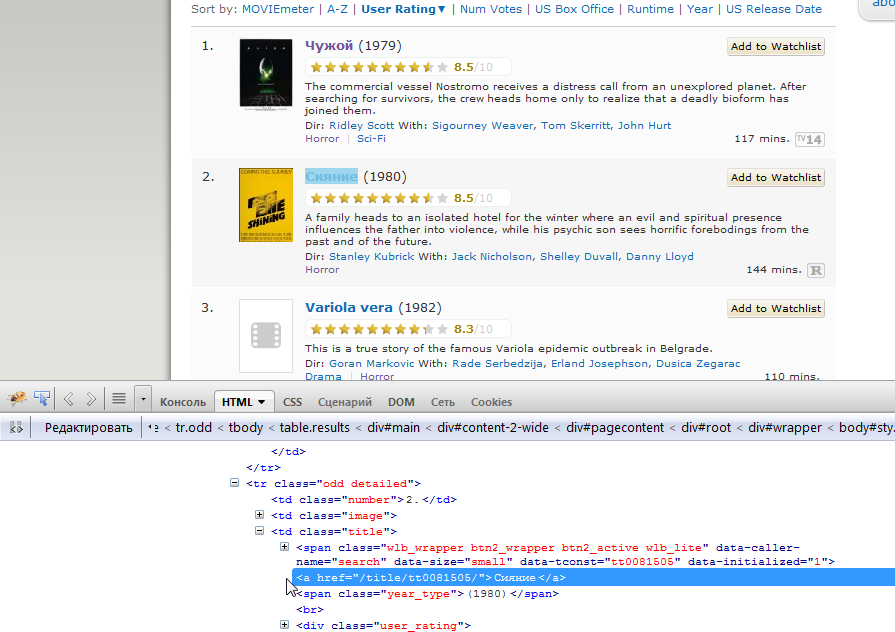Click the small icon left of Редактировать
The height and width of the screenshot is (632, 895).
pos(16,427)
